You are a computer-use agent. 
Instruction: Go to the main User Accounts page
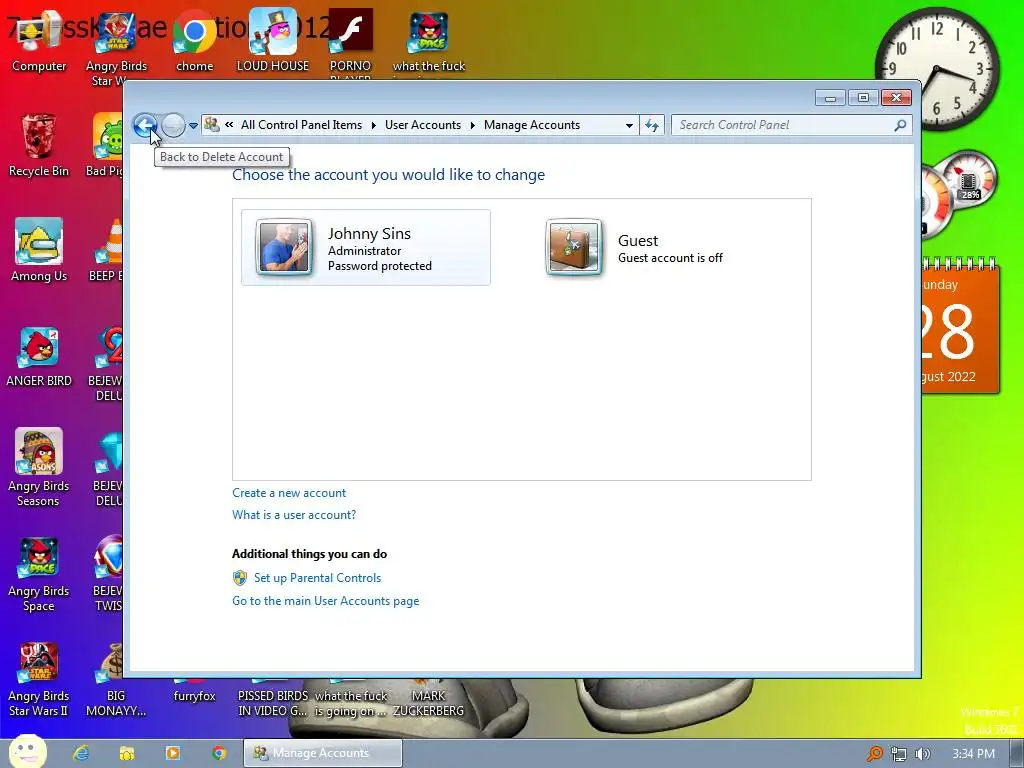(x=325, y=601)
